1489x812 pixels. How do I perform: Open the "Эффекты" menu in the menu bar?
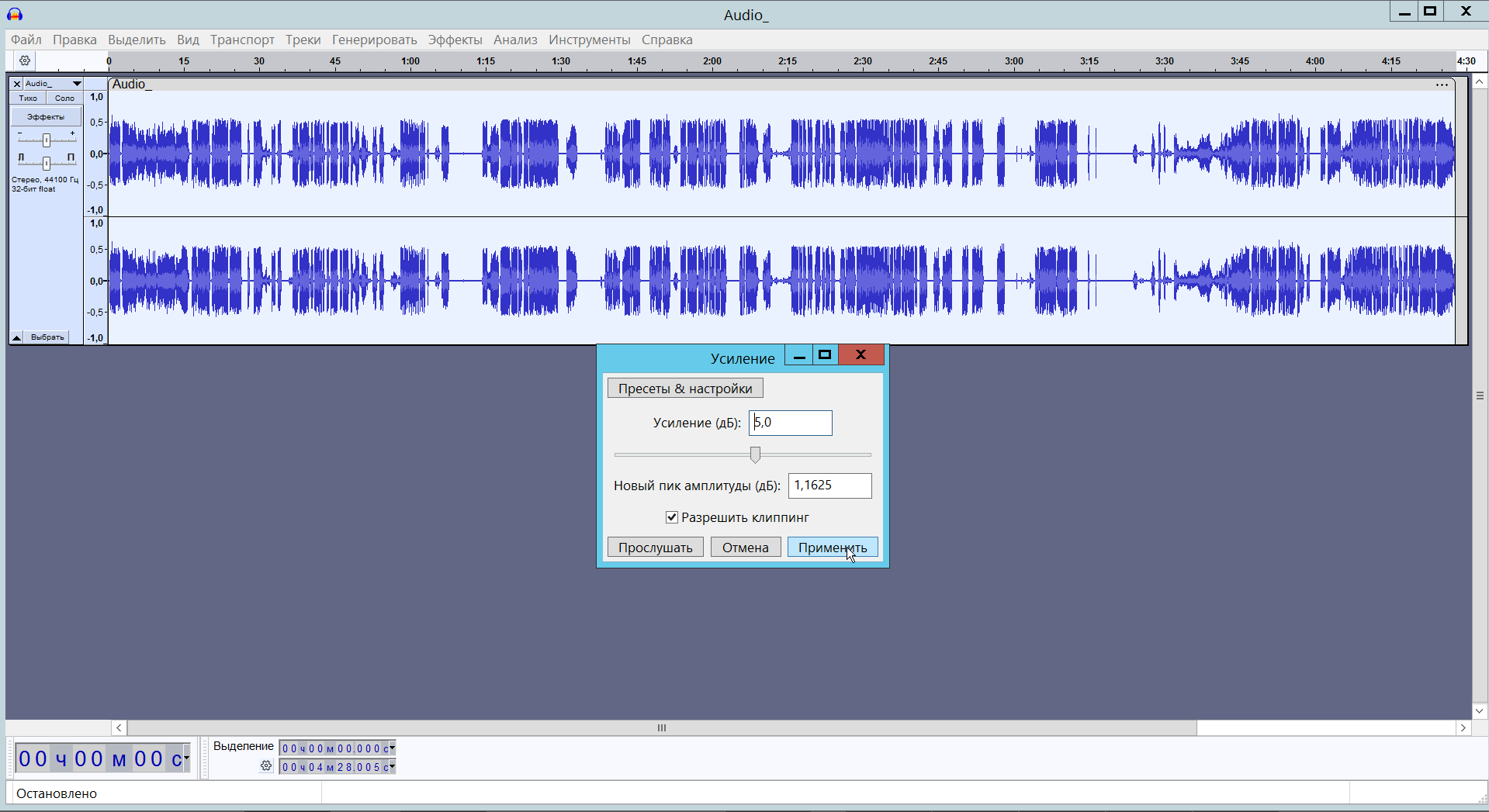[455, 40]
